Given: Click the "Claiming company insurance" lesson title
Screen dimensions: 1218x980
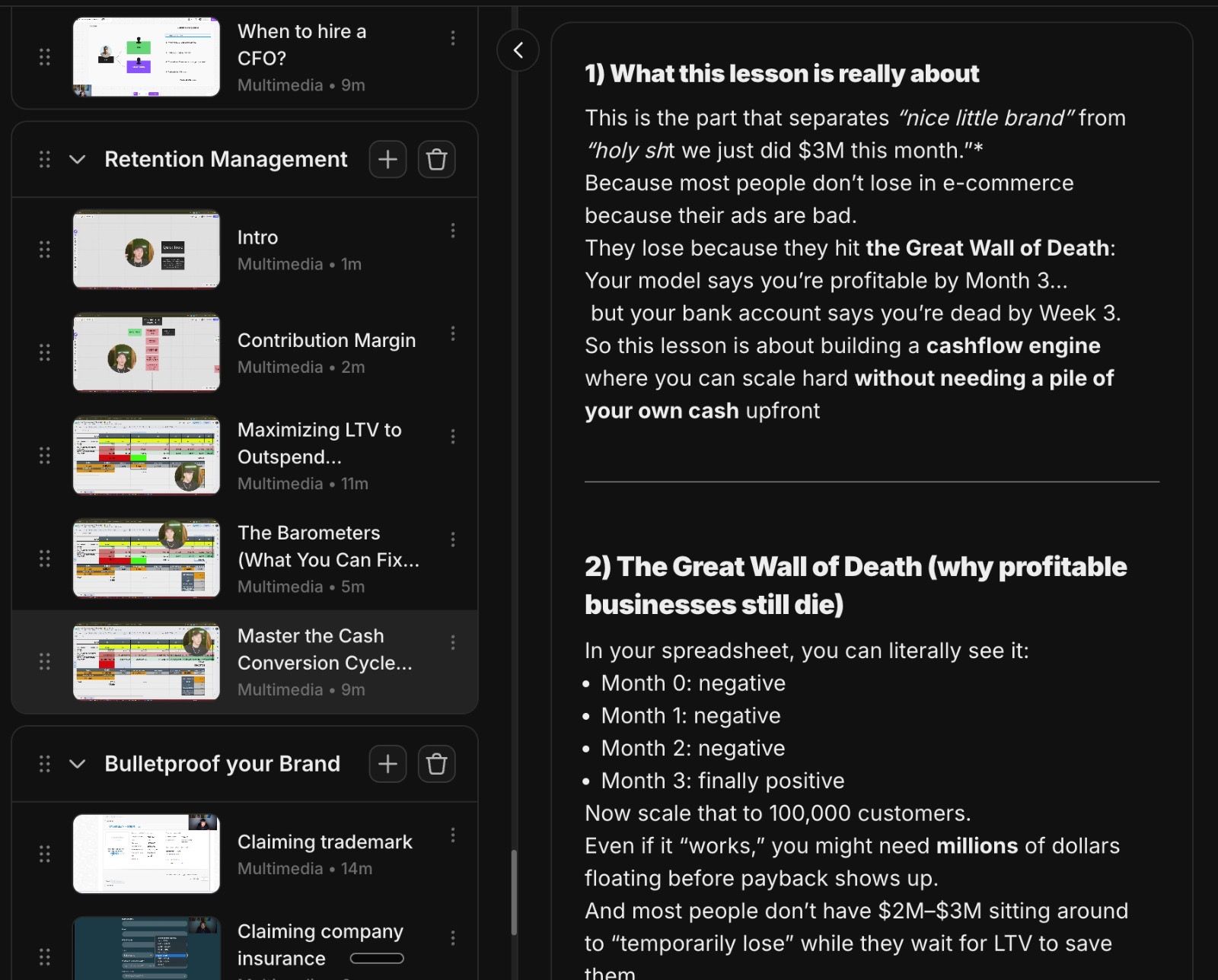Looking at the screenshot, I should [x=320, y=944].
